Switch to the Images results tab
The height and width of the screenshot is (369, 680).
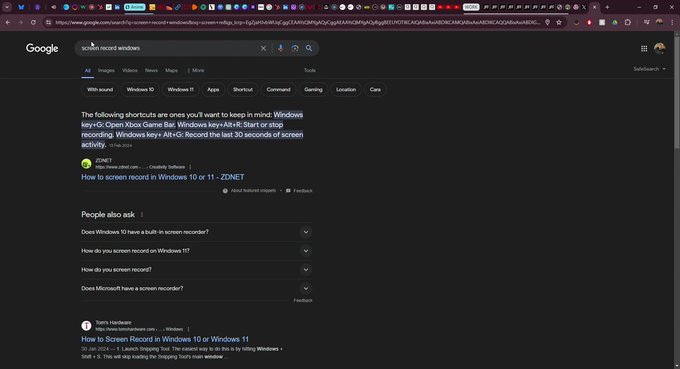[x=106, y=70]
